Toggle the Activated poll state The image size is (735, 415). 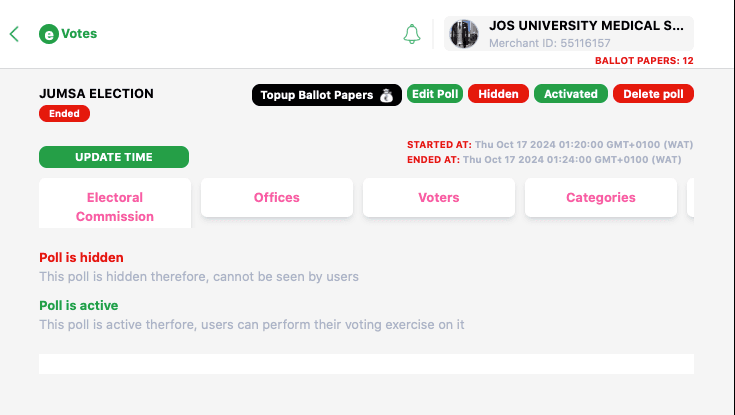click(x=570, y=94)
